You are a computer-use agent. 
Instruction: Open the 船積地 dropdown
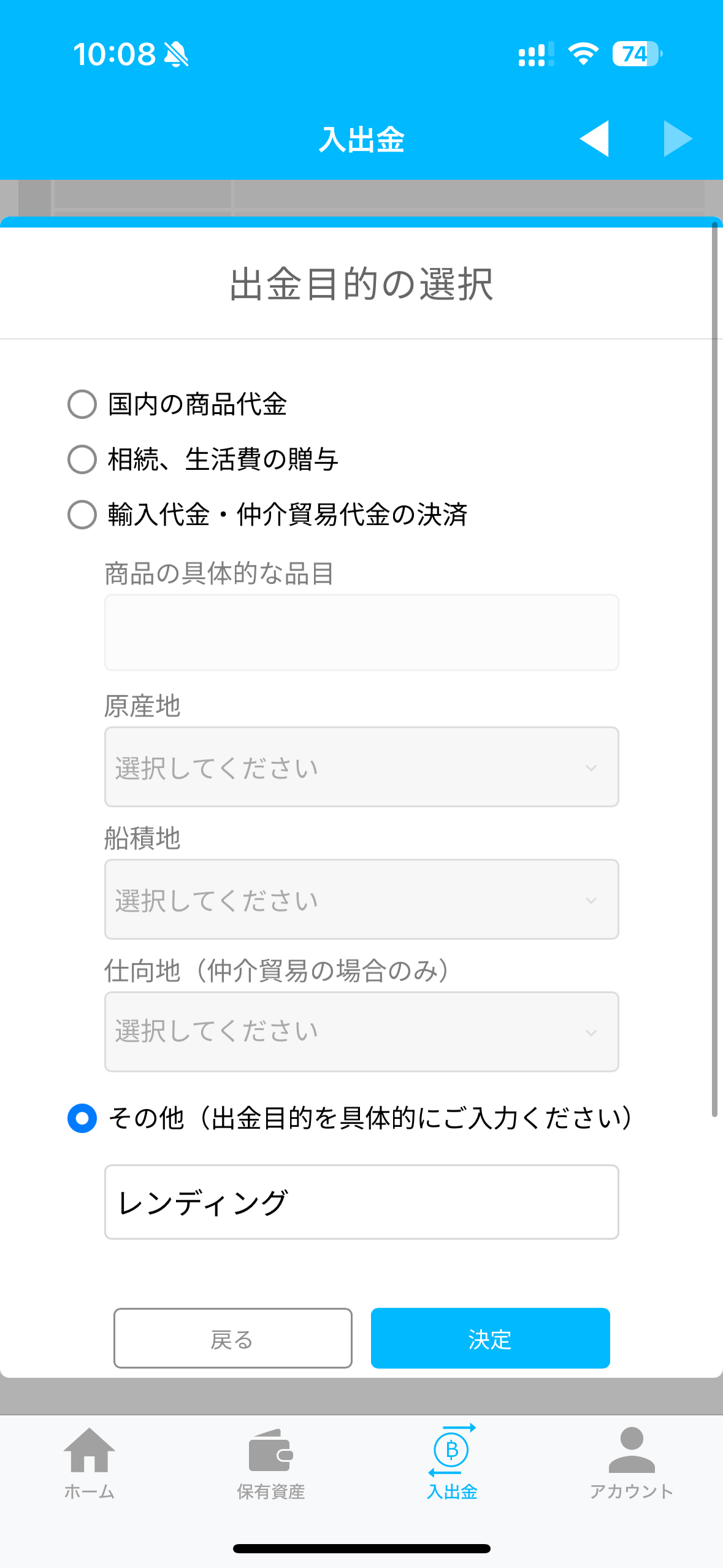click(x=361, y=899)
